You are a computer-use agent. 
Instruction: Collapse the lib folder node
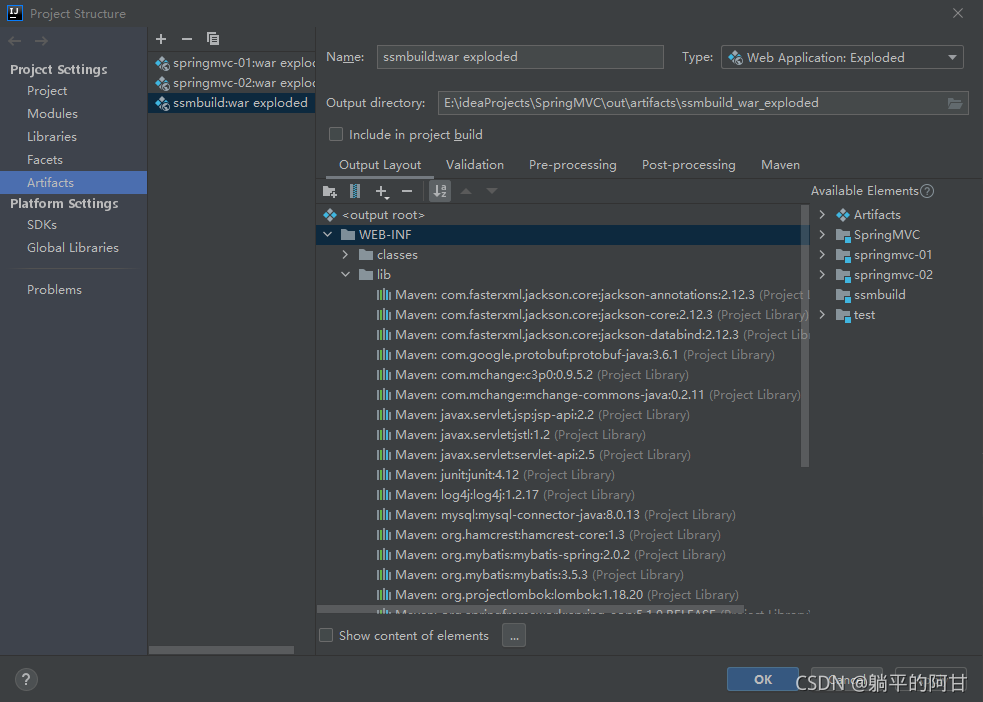coord(345,275)
